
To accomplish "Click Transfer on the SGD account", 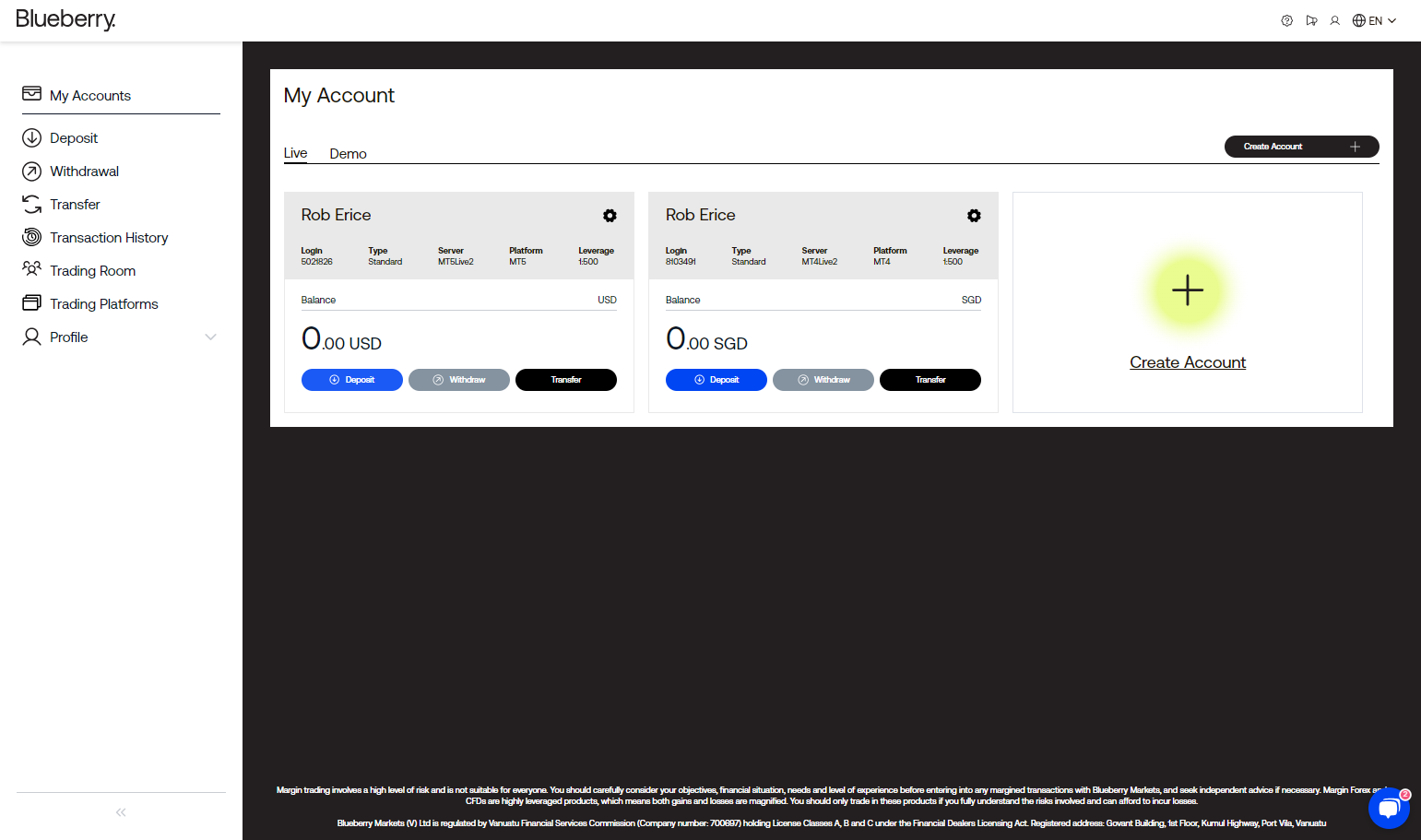I will click(x=930, y=380).
